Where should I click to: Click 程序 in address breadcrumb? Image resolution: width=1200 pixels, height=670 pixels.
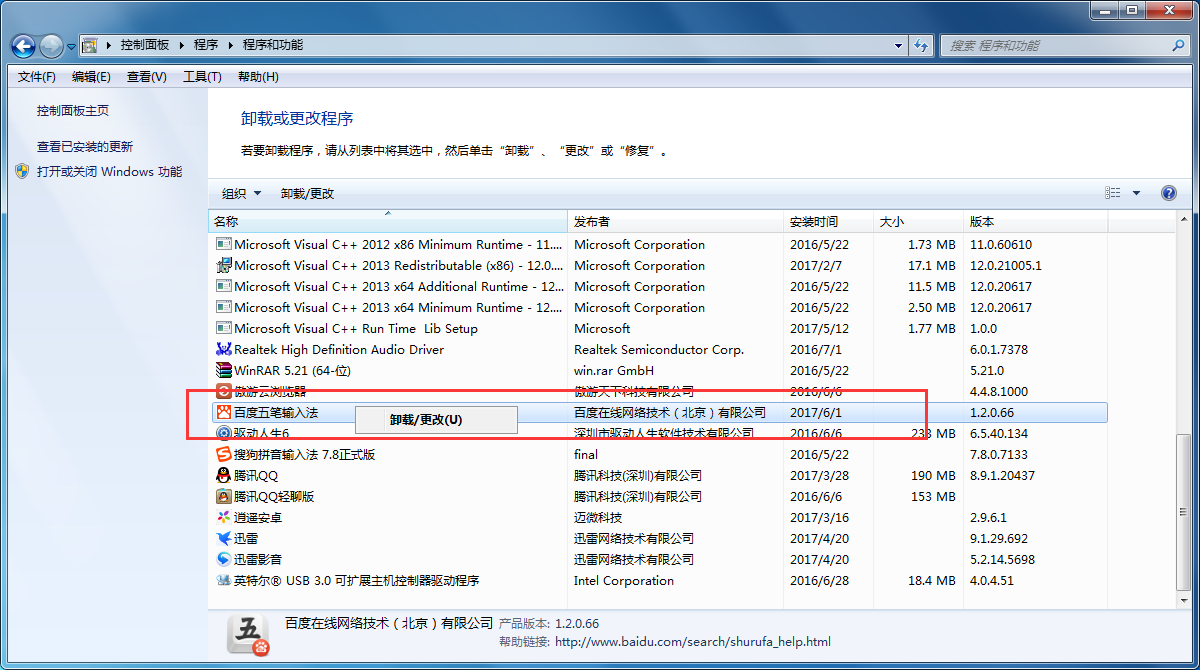coord(206,46)
